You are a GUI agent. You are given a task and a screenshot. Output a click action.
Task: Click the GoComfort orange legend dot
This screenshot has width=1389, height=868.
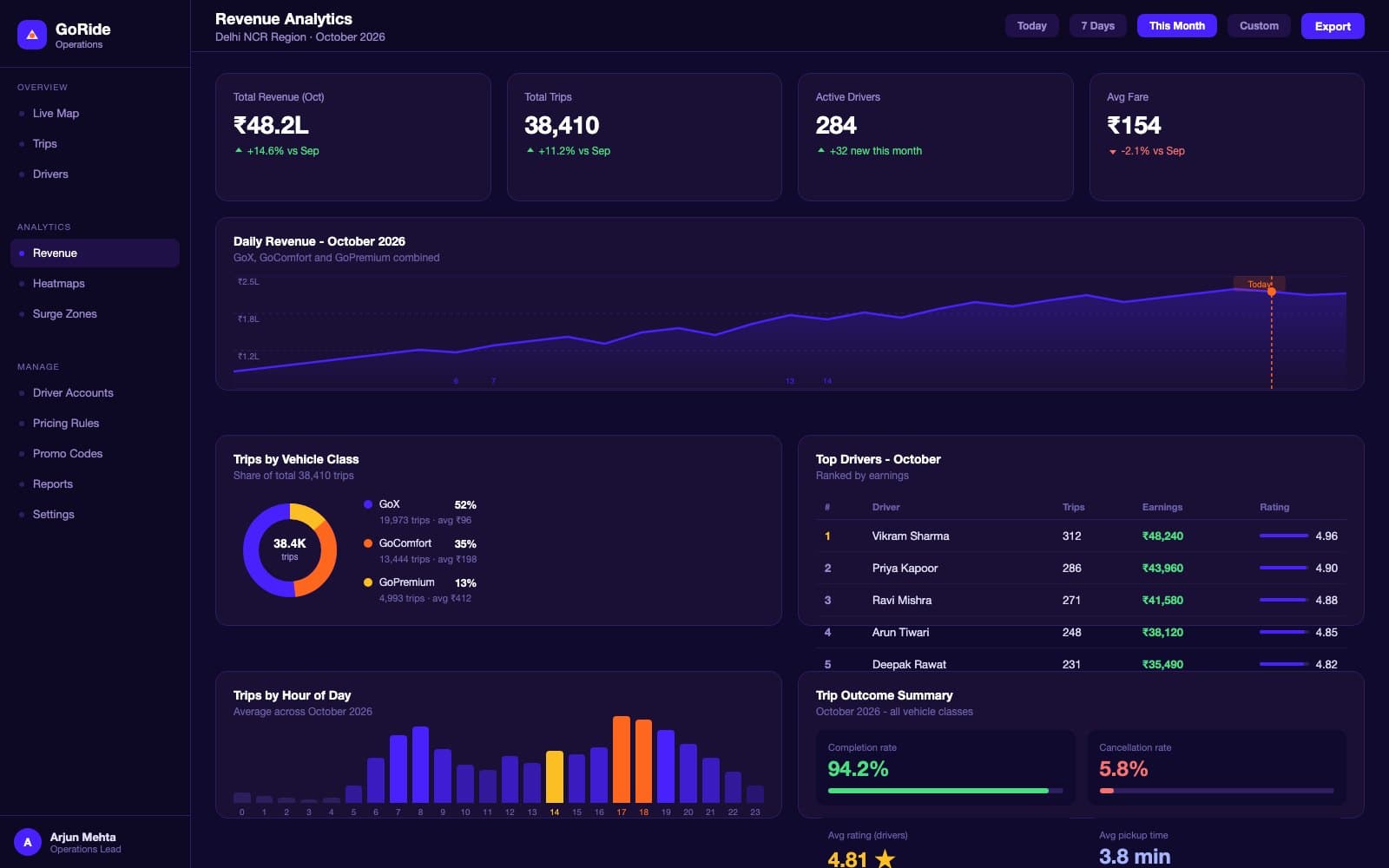(368, 543)
